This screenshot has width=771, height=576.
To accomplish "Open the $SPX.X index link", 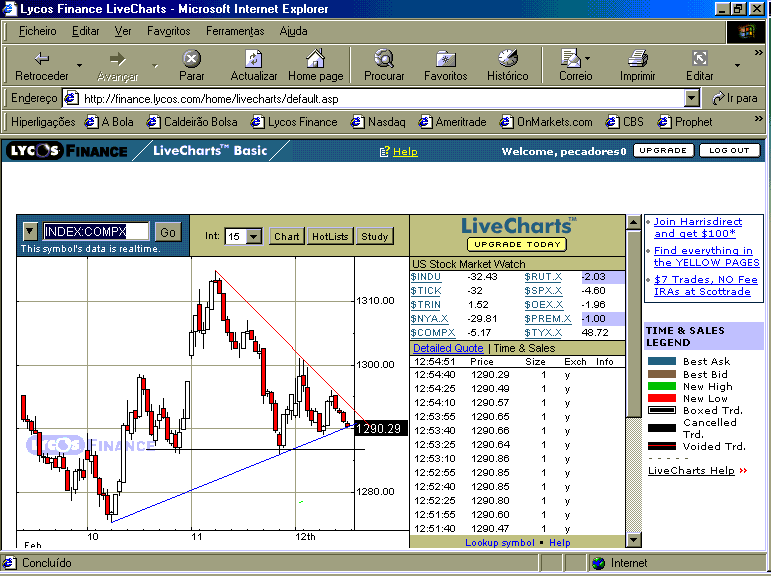I will tap(543, 291).
